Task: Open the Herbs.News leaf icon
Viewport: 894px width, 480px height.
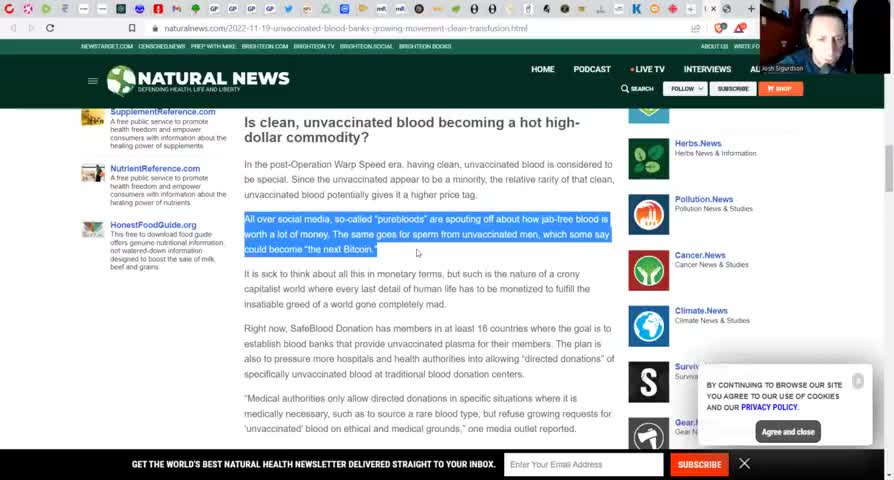Action: tap(649, 158)
